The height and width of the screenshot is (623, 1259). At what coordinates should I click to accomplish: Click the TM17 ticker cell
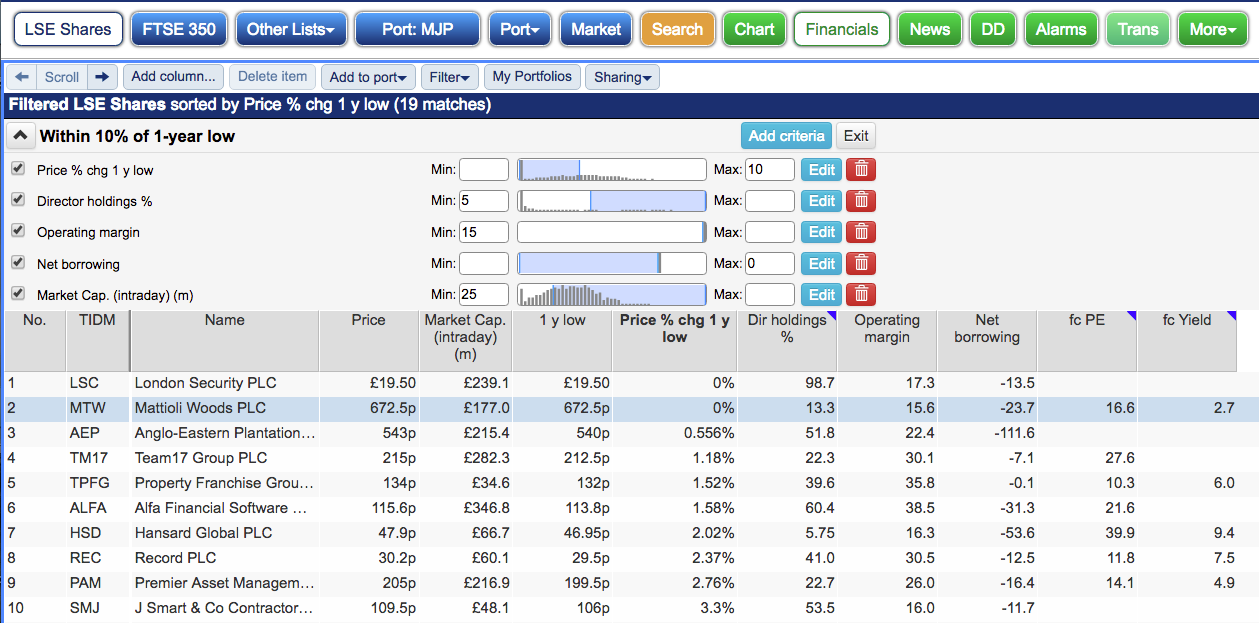coord(98,458)
